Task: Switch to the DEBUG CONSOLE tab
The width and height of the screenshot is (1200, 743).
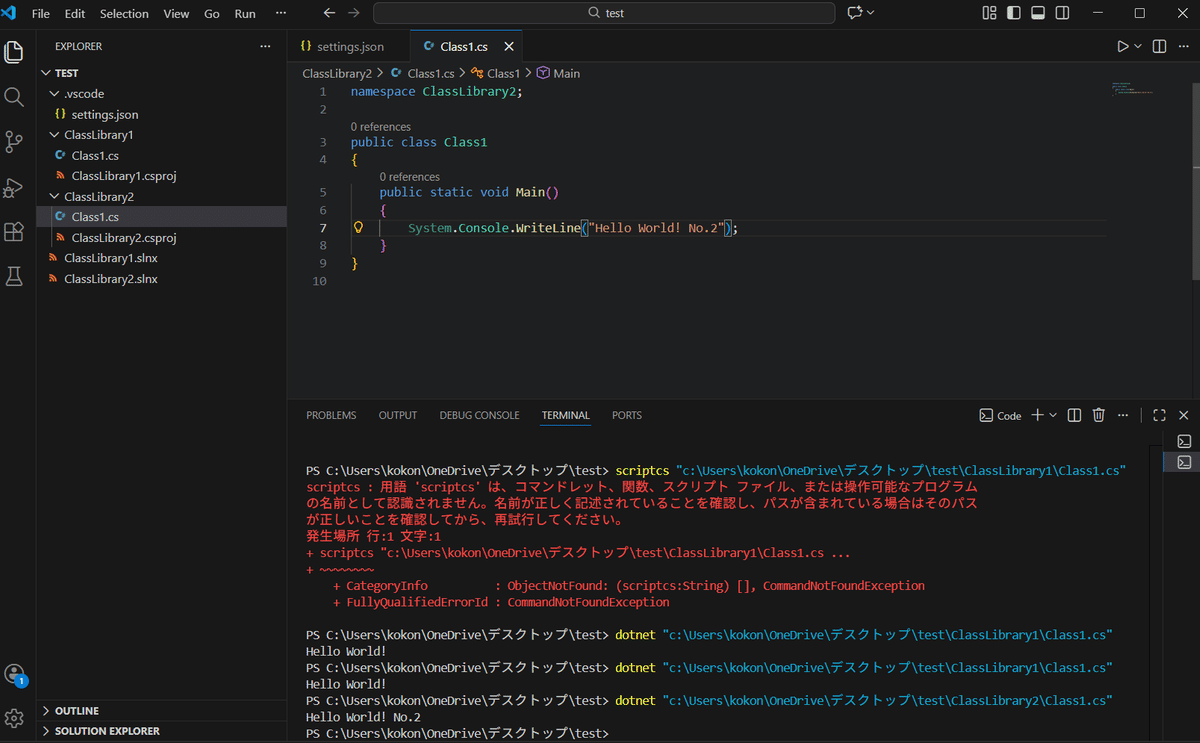Action: tap(479, 415)
